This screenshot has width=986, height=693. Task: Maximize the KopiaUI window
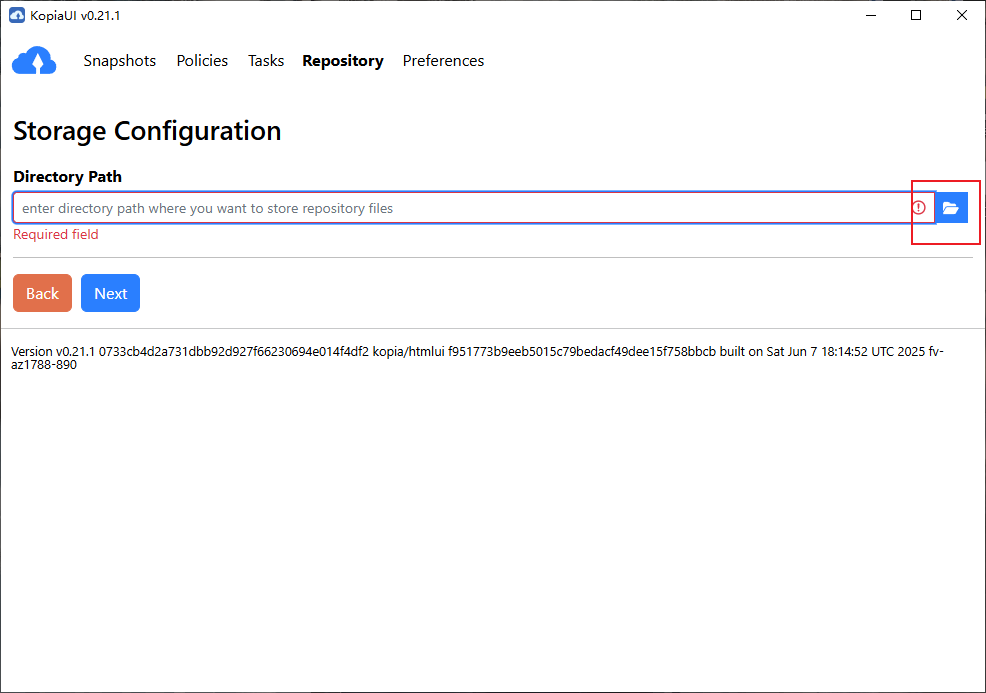pyautogui.click(x=916, y=15)
